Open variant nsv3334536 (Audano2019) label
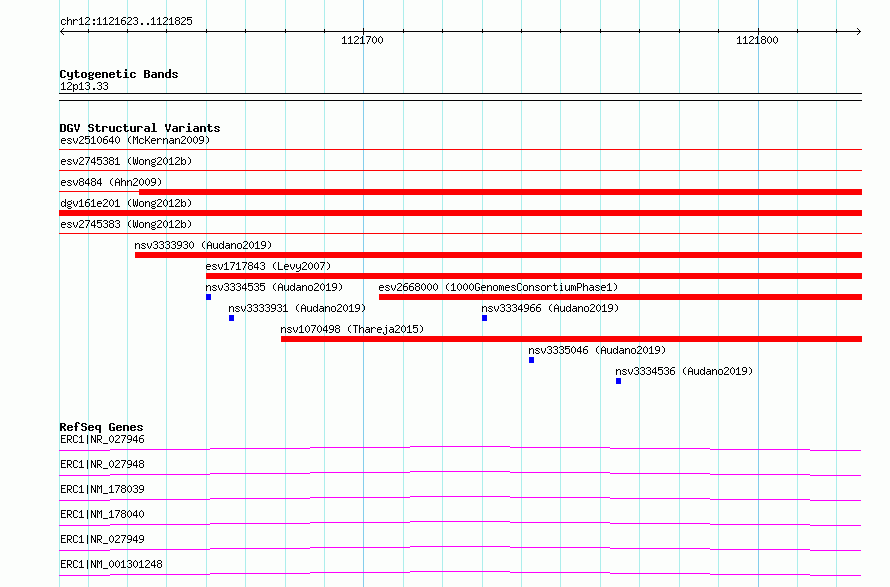Screen dimensions: 890x587 point(684,371)
